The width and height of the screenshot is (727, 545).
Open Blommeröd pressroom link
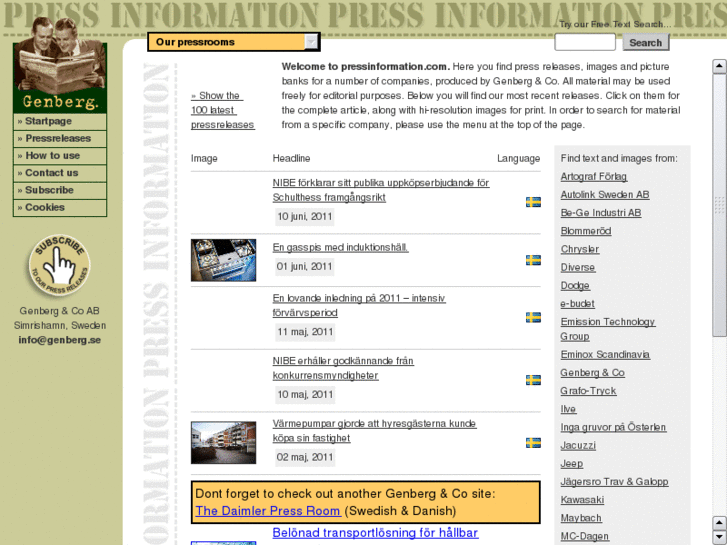pos(586,231)
